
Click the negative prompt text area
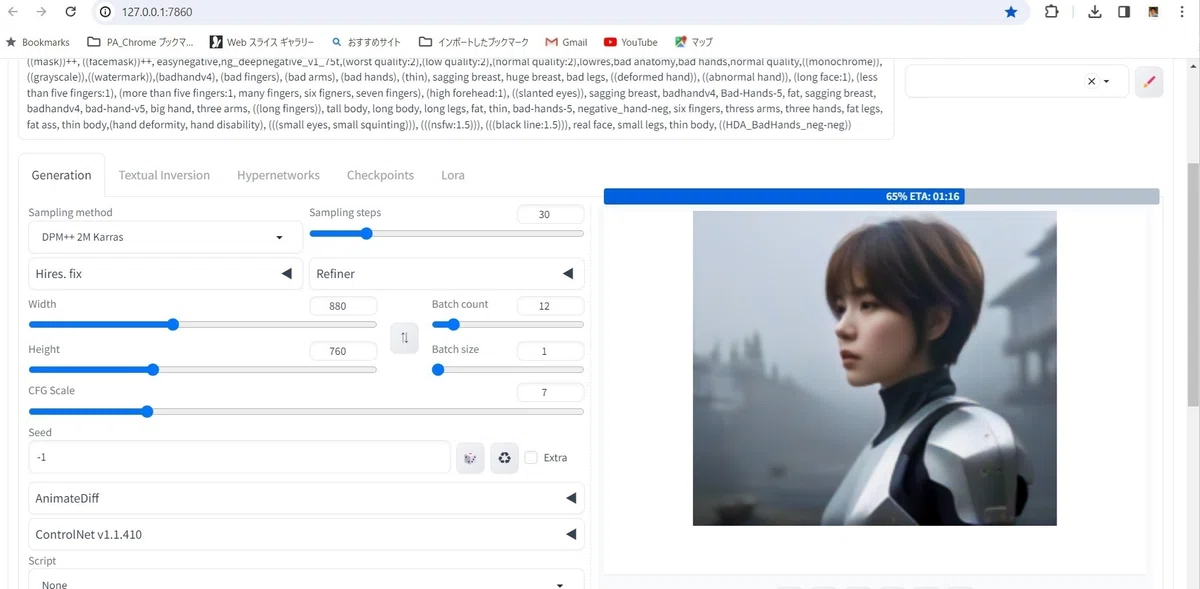(456, 96)
